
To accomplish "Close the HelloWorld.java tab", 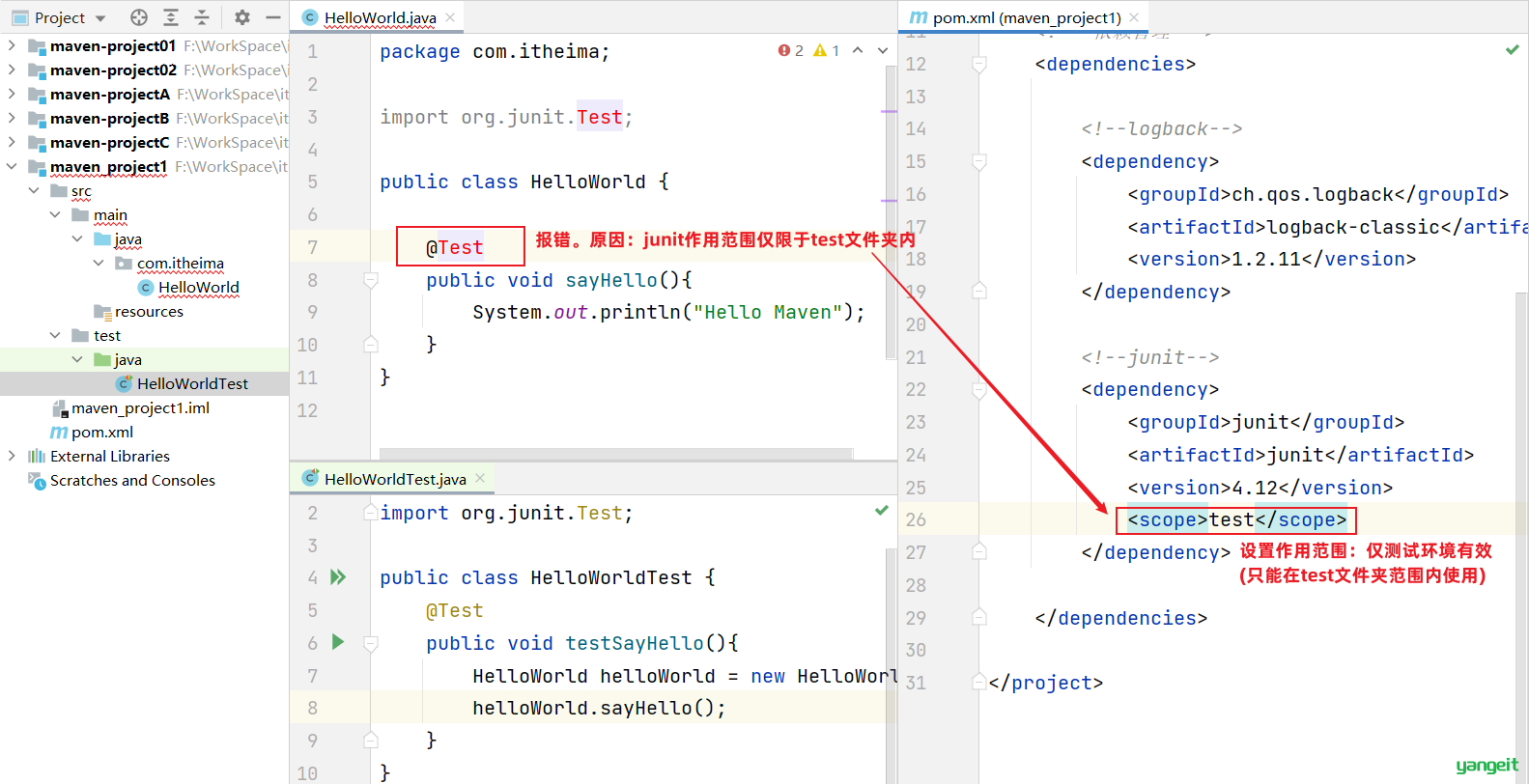I will pyautogui.click(x=450, y=17).
